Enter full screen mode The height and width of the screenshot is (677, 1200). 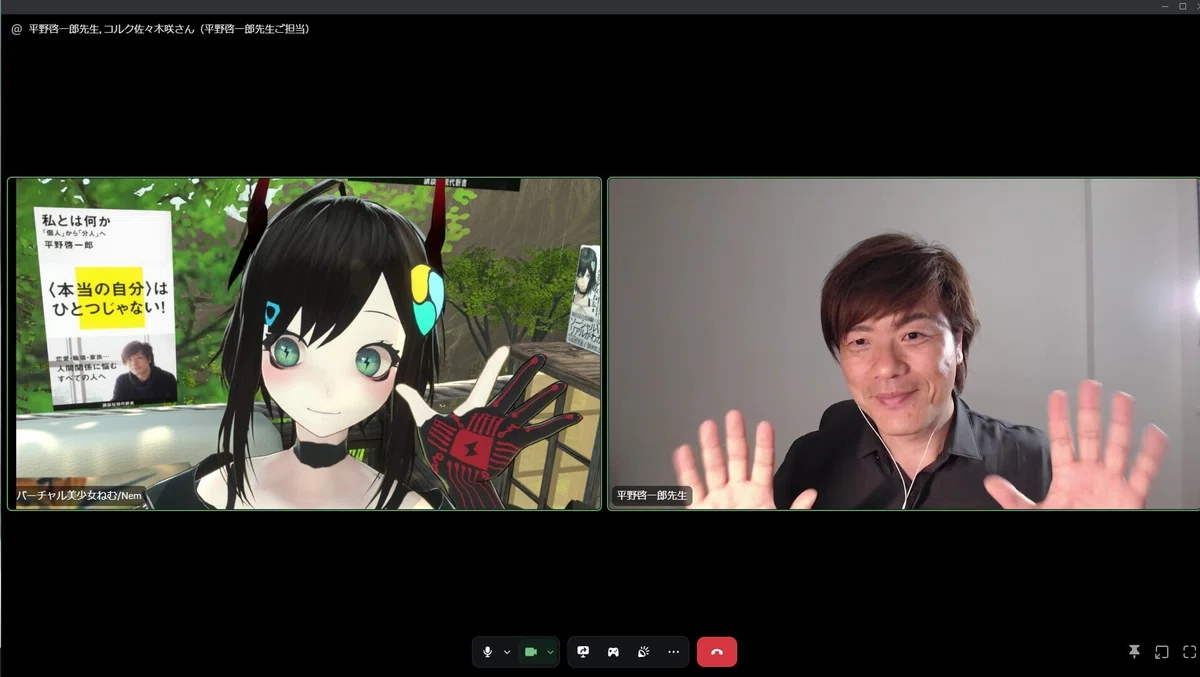pyautogui.click(x=1189, y=652)
